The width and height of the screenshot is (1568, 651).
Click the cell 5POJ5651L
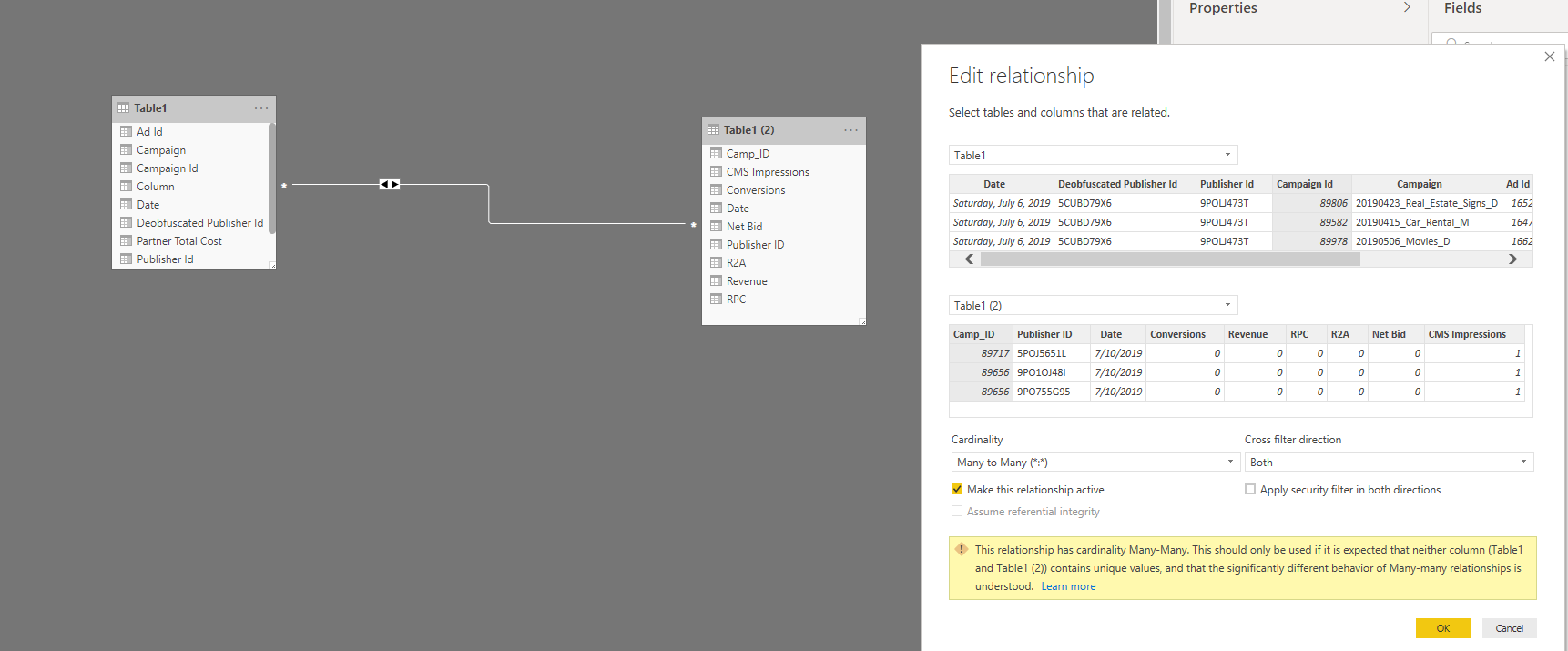1052,353
